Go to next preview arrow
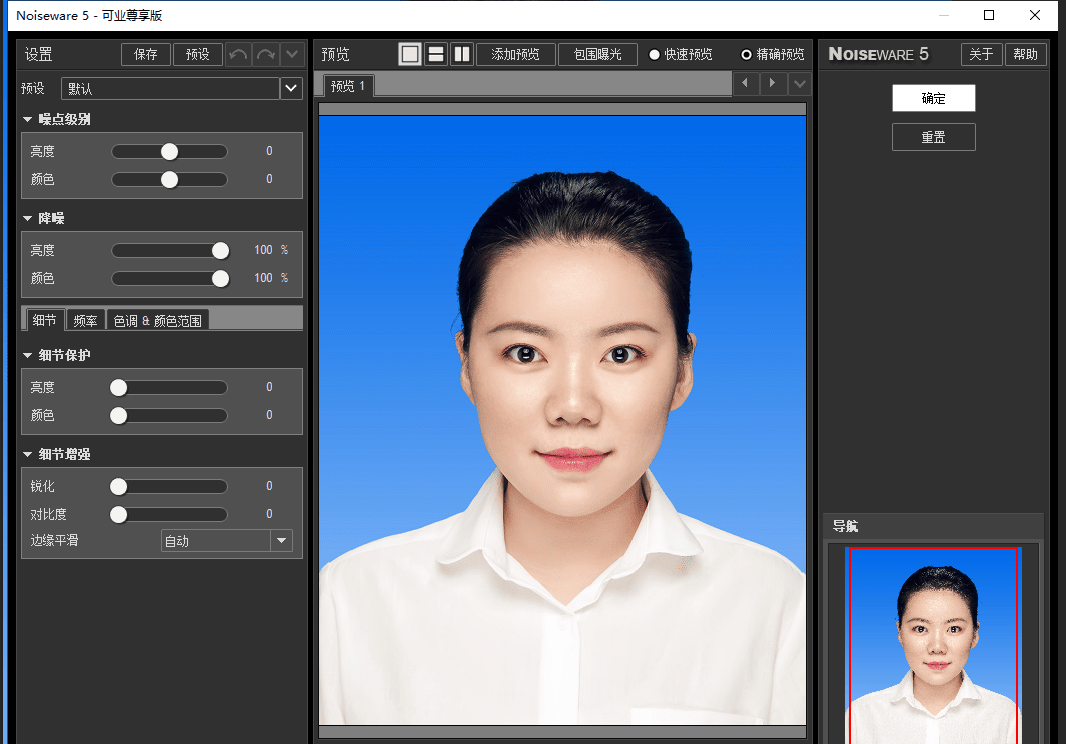1066x744 pixels. pyautogui.click(x=773, y=84)
